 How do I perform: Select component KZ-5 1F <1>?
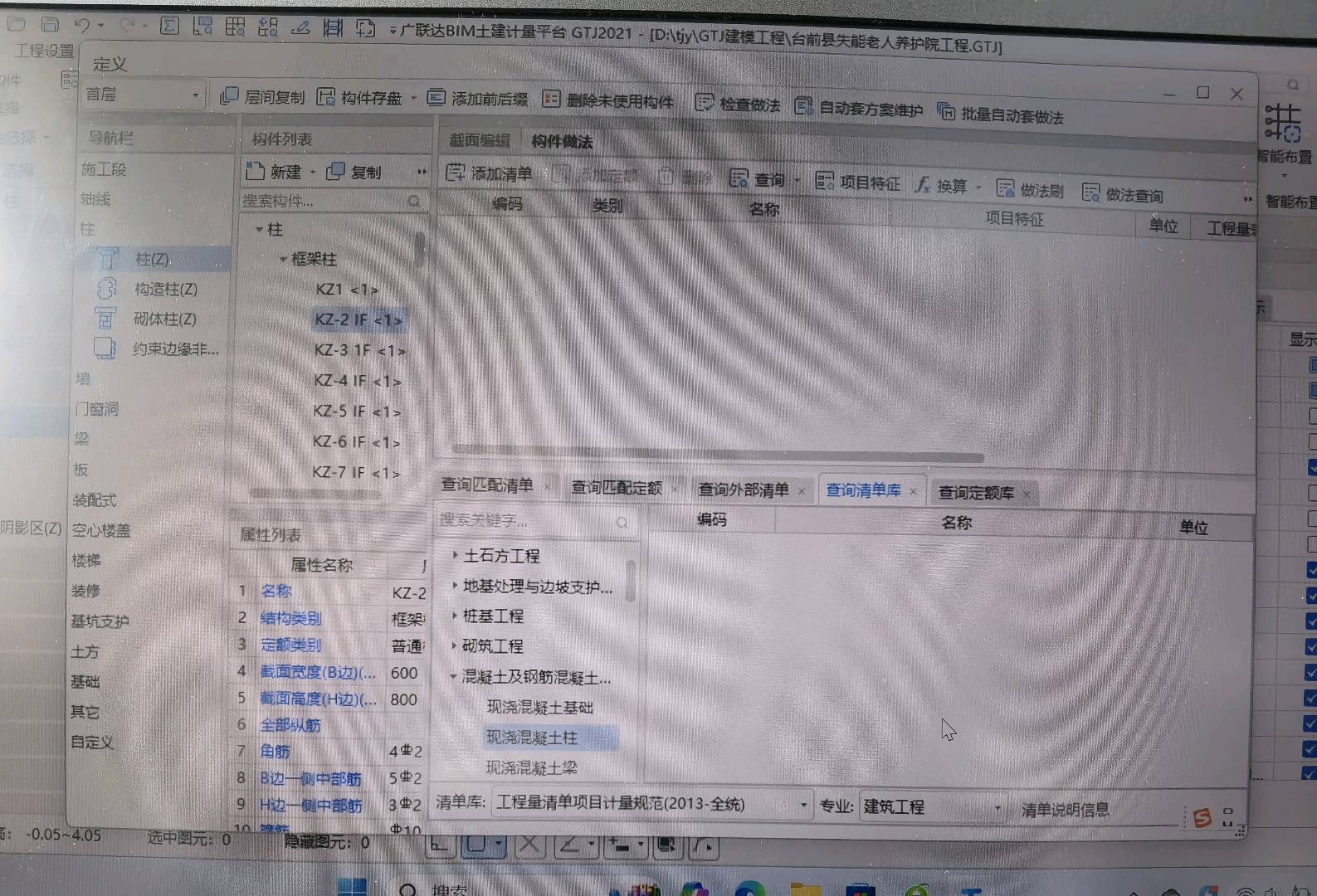pyautogui.click(x=357, y=411)
